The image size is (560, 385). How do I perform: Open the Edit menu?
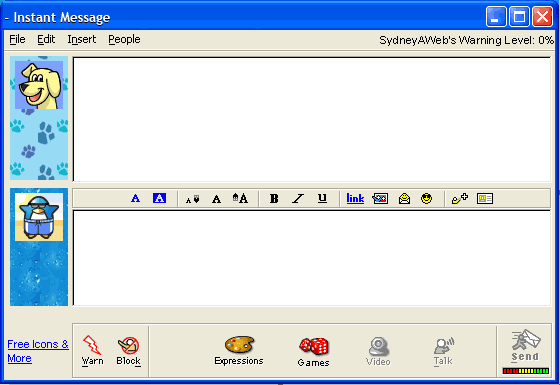click(x=46, y=39)
